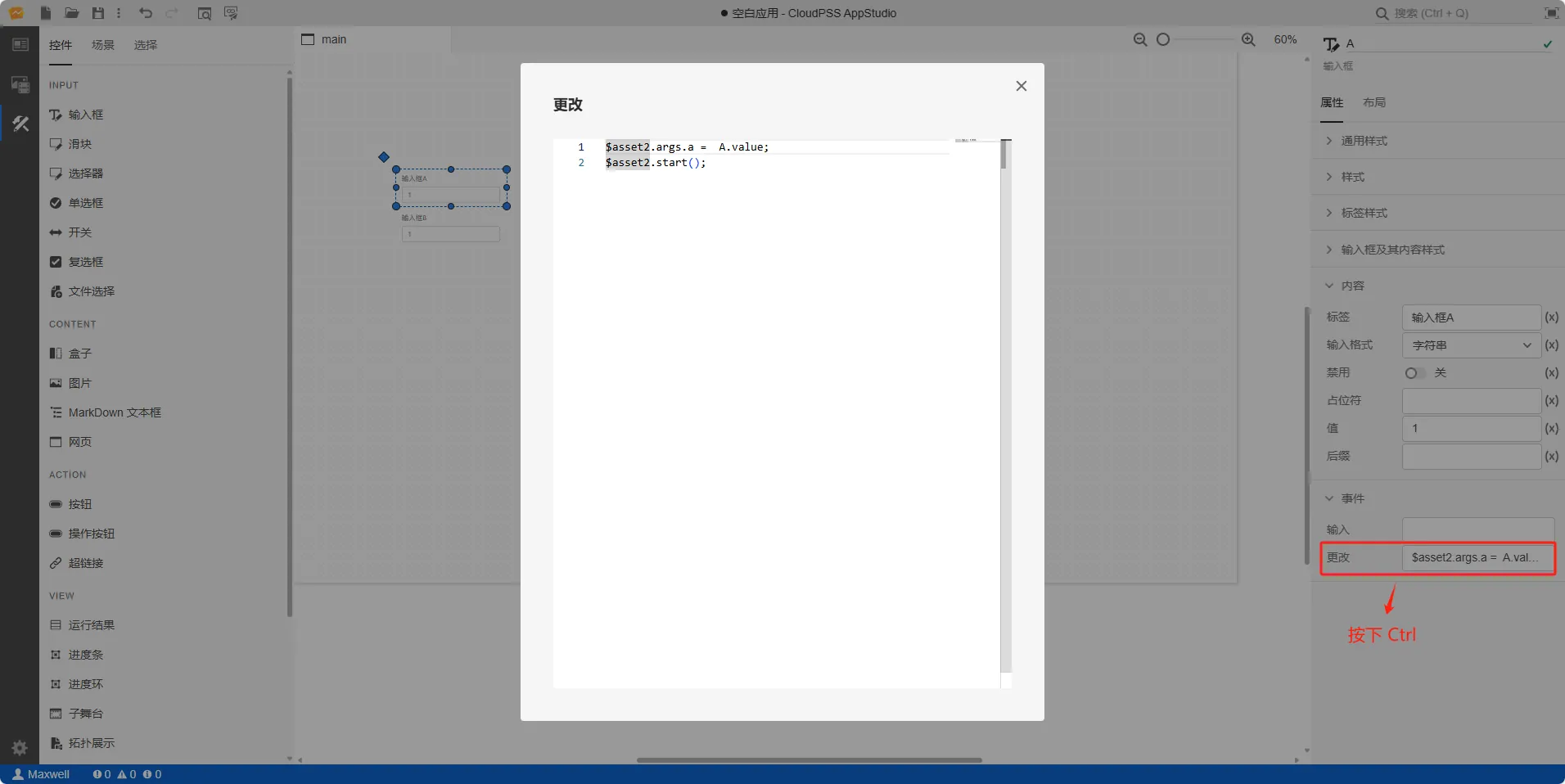Expand the 标签样式 section
The height and width of the screenshot is (784, 1565).
(1438, 213)
